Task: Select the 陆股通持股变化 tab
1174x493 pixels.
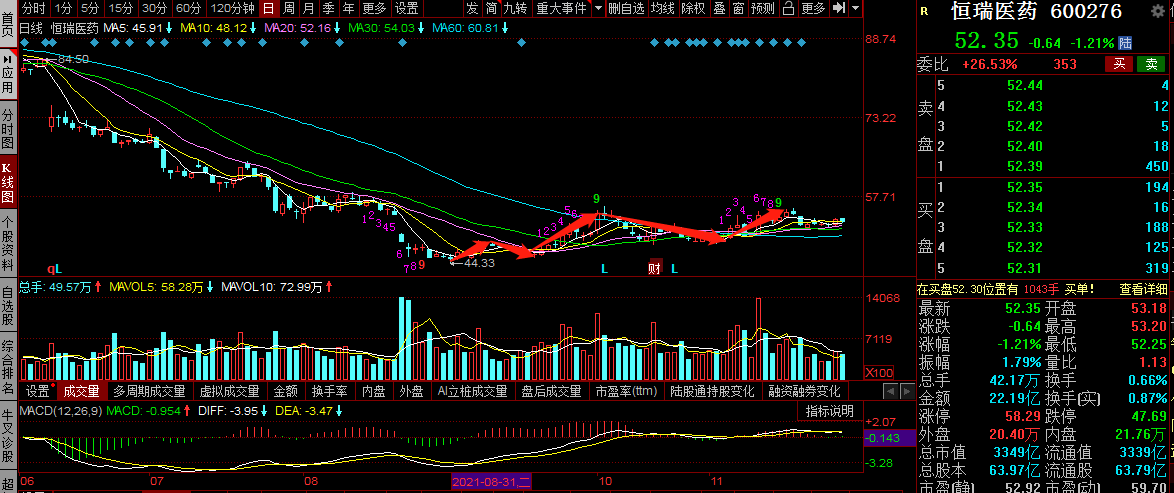Action: tap(712, 391)
